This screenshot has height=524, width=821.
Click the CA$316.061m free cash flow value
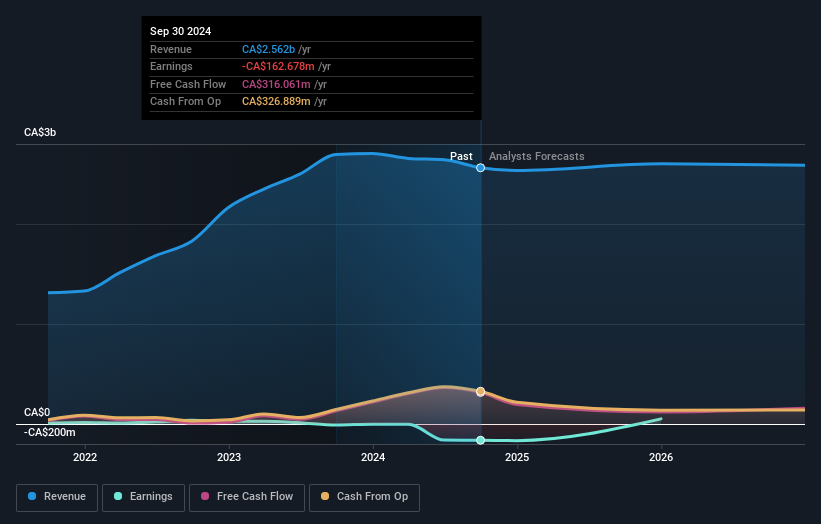pyautogui.click(x=276, y=84)
